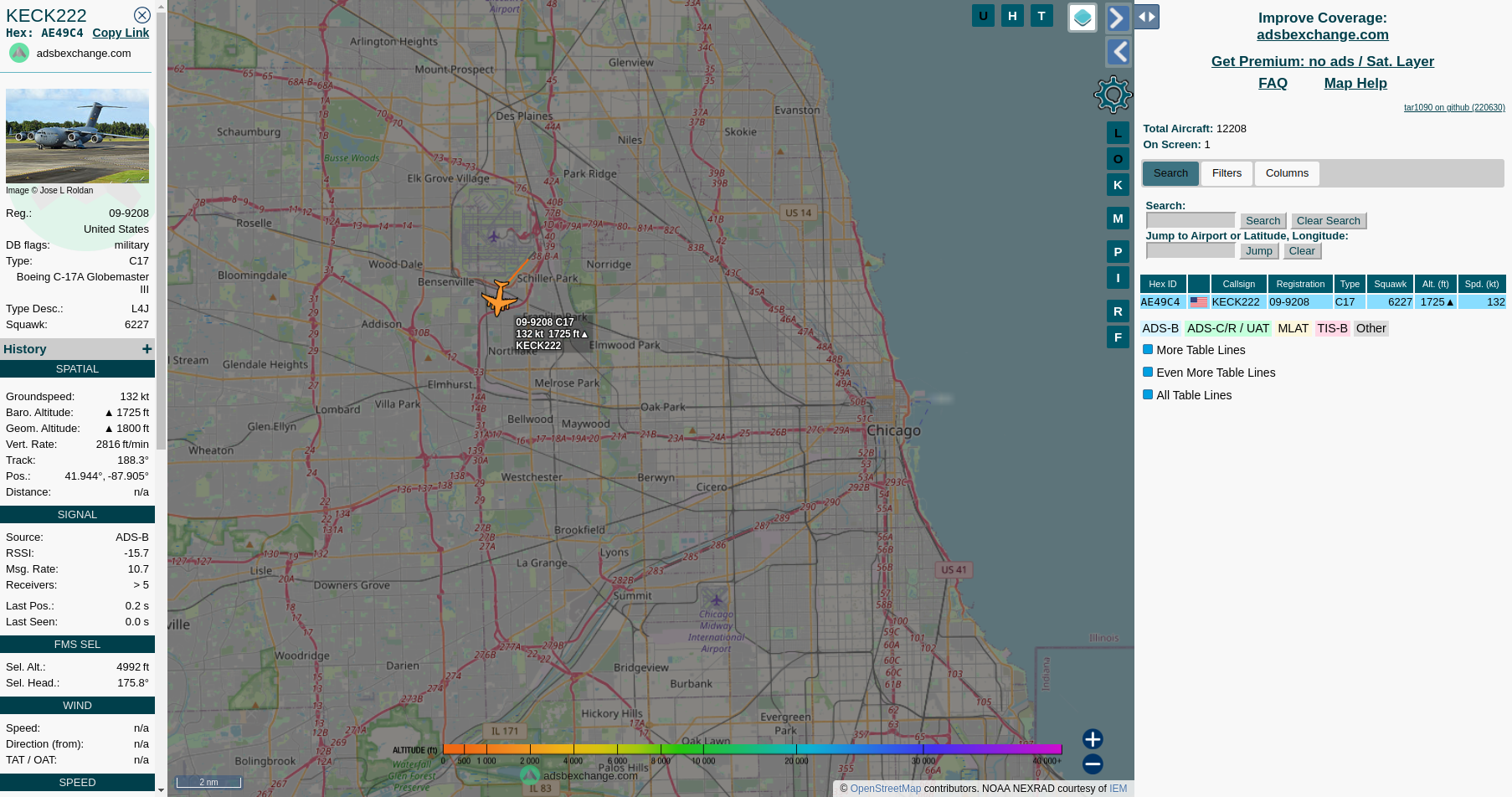Image resolution: width=1512 pixels, height=797 pixels.
Task: Sort table by Type column
Action: point(1350,284)
